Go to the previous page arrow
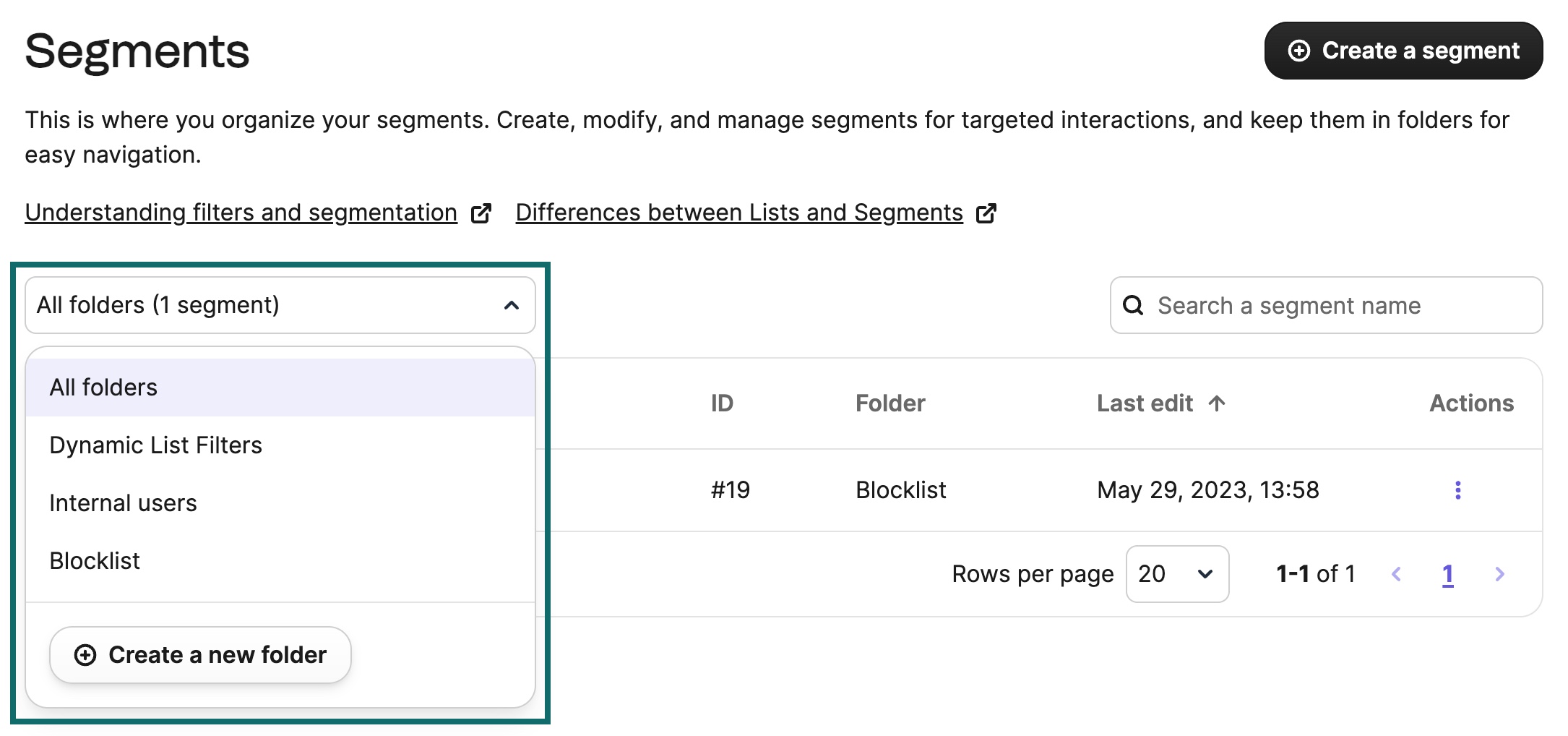1568x736 pixels. pyautogui.click(x=1396, y=574)
